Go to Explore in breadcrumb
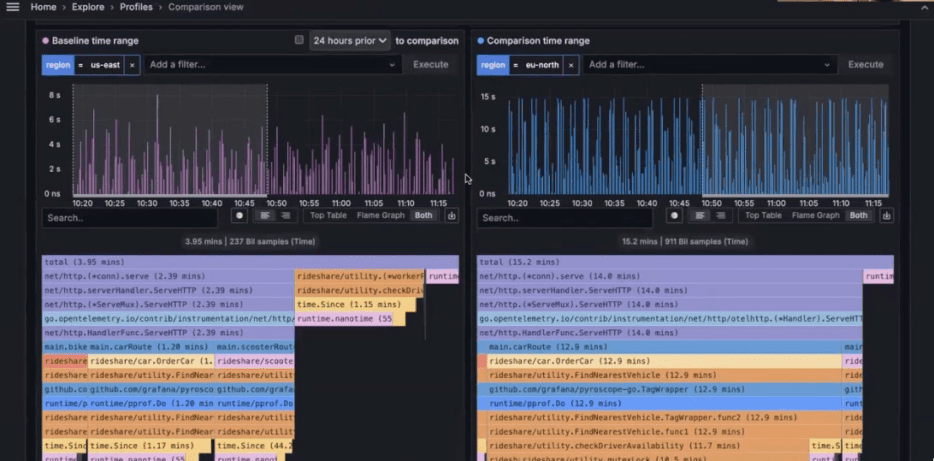The width and height of the screenshot is (934, 461). click(87, 7)
